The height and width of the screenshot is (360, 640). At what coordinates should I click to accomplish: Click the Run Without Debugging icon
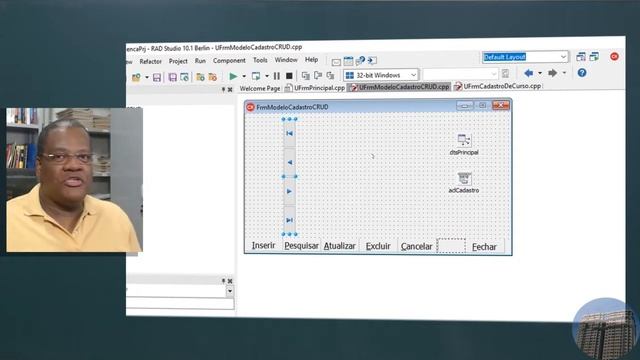[256, 76]
